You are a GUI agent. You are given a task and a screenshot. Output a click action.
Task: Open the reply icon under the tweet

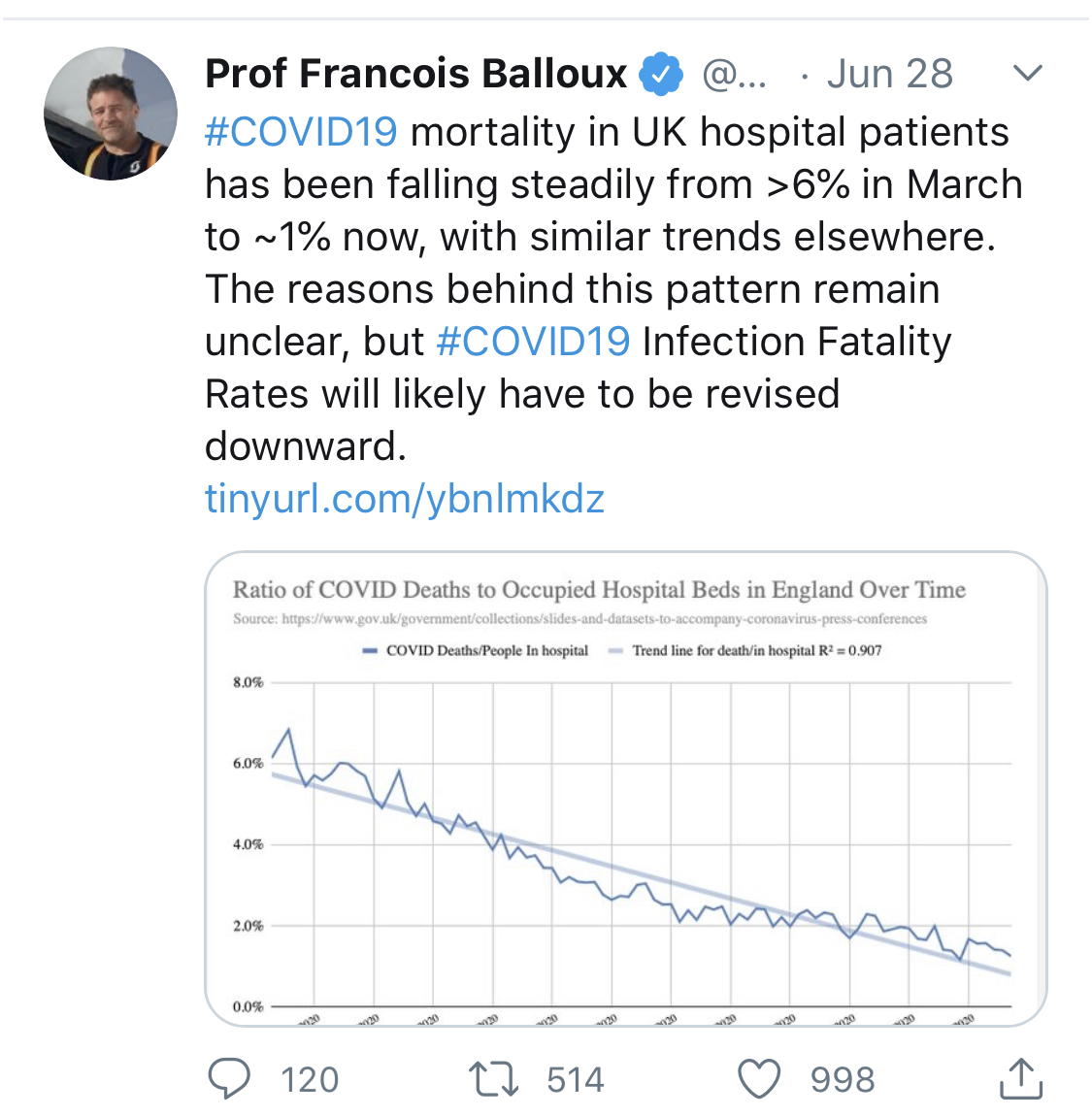pyautogui.click(x=229, y=1078)
